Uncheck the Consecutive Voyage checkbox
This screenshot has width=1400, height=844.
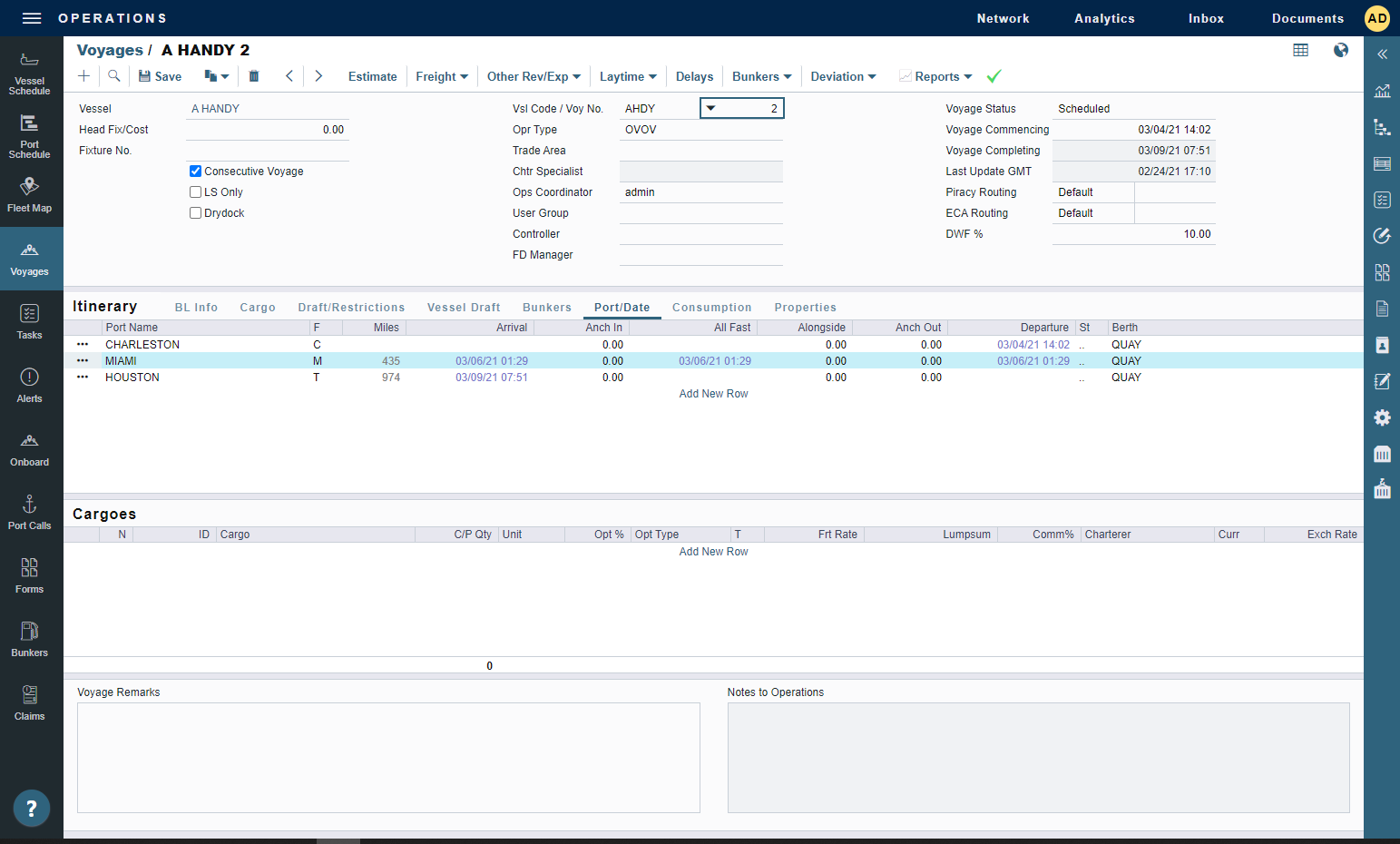point(195,172)
